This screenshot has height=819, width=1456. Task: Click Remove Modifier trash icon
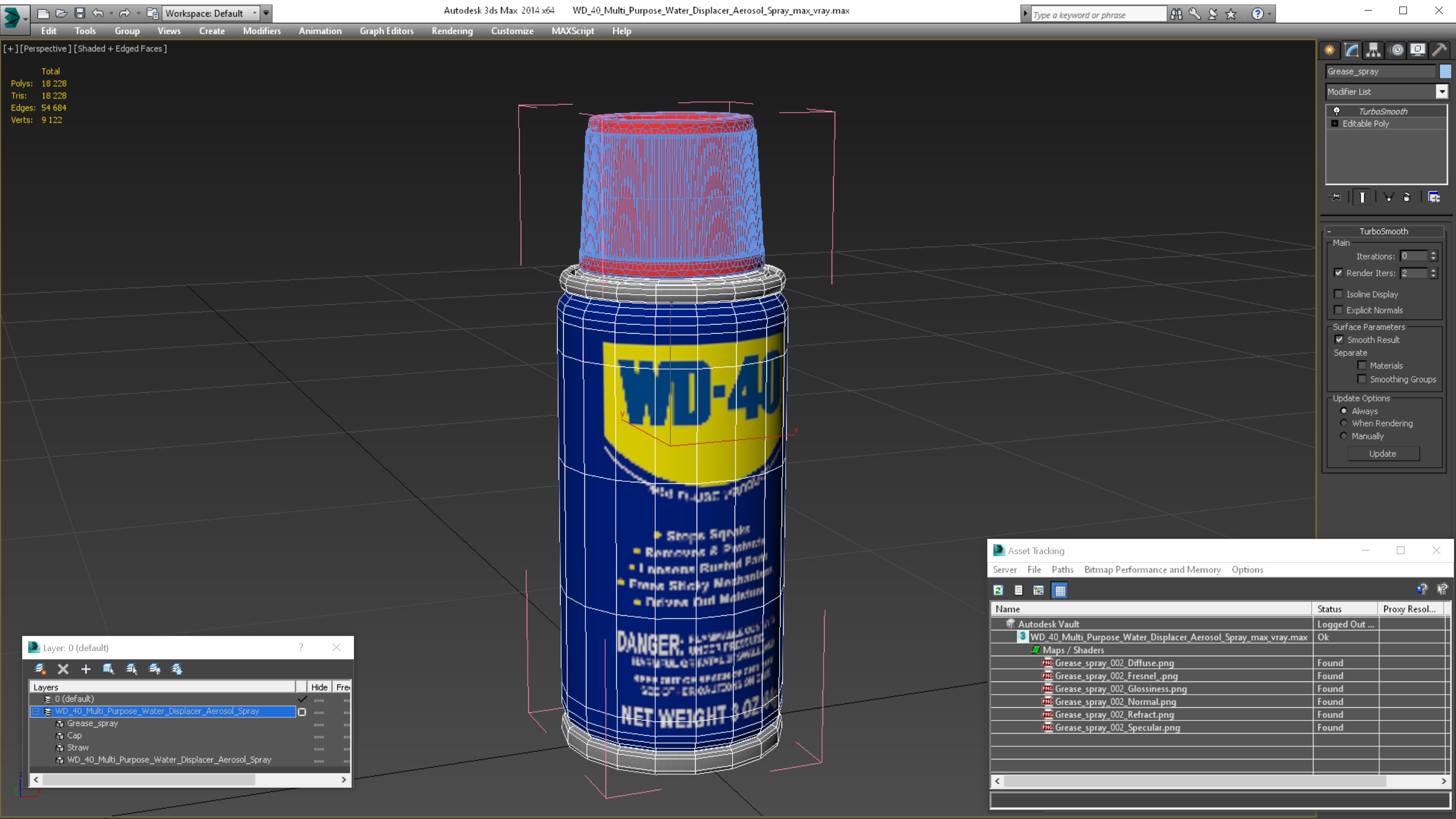[1407, 197]
